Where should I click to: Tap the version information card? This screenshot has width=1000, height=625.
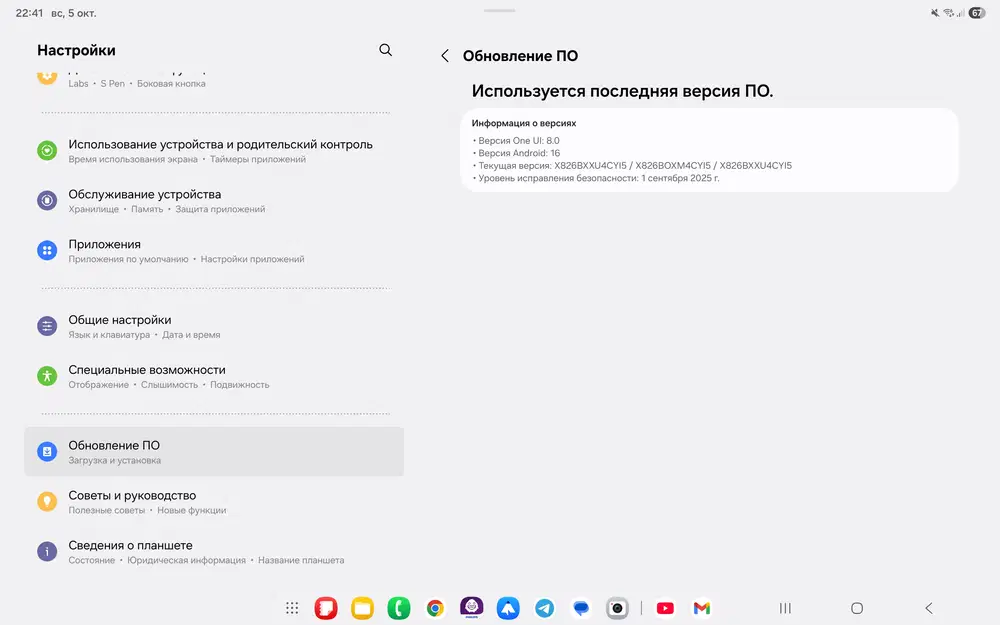(x=709, y=150)
